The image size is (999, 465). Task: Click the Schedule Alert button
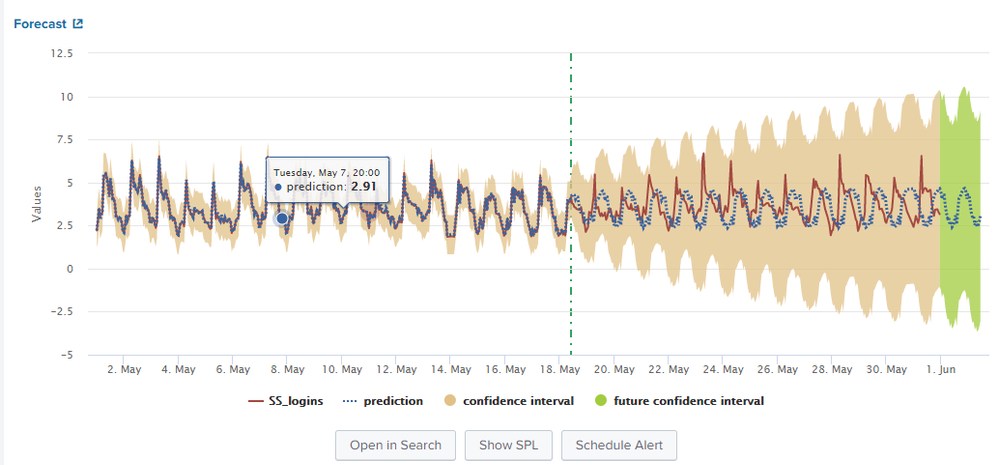click(x=619, y=445)
